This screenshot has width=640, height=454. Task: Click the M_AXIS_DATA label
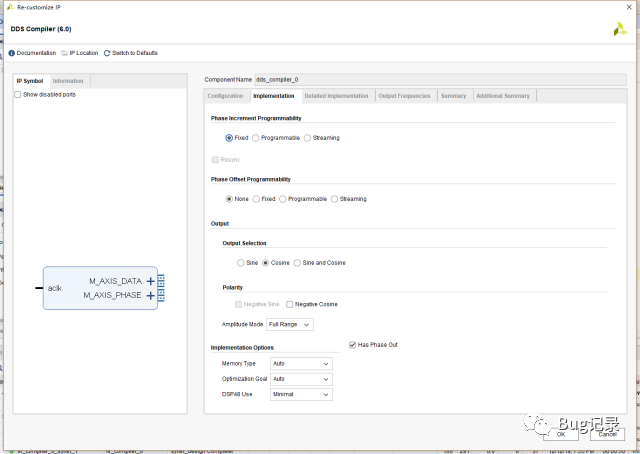pyautogui.click(x=116, y=281)
